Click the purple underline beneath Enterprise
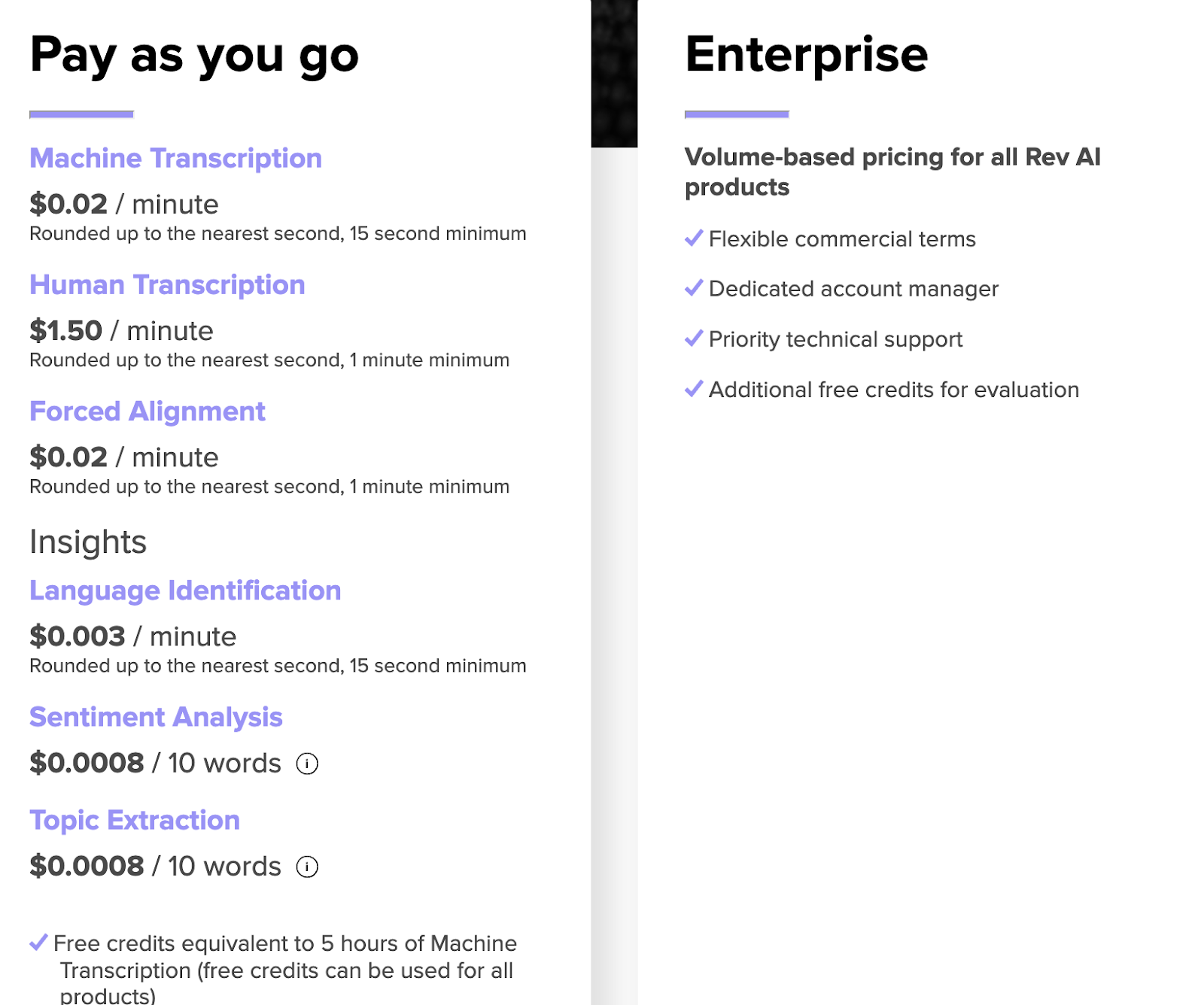 point(737,114)
